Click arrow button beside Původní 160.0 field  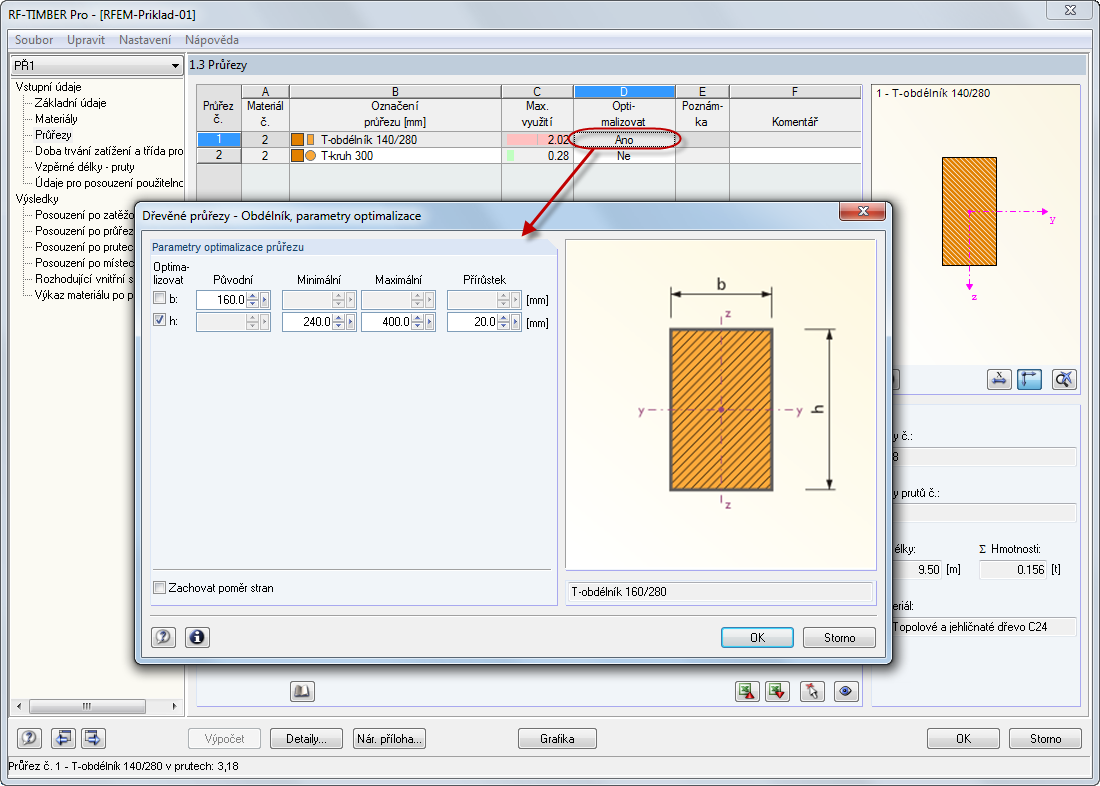pos(264,300)
